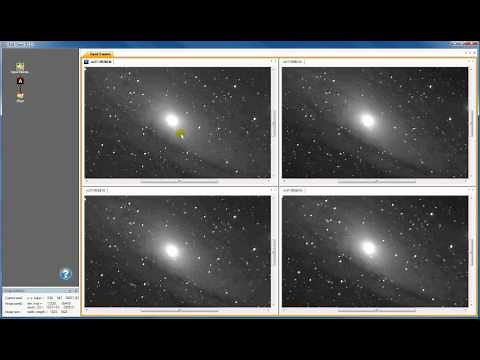480x360 pixels.
Task: Click vertical scrollbar of bottom-left image pane
Action: [x=275, y=252]
